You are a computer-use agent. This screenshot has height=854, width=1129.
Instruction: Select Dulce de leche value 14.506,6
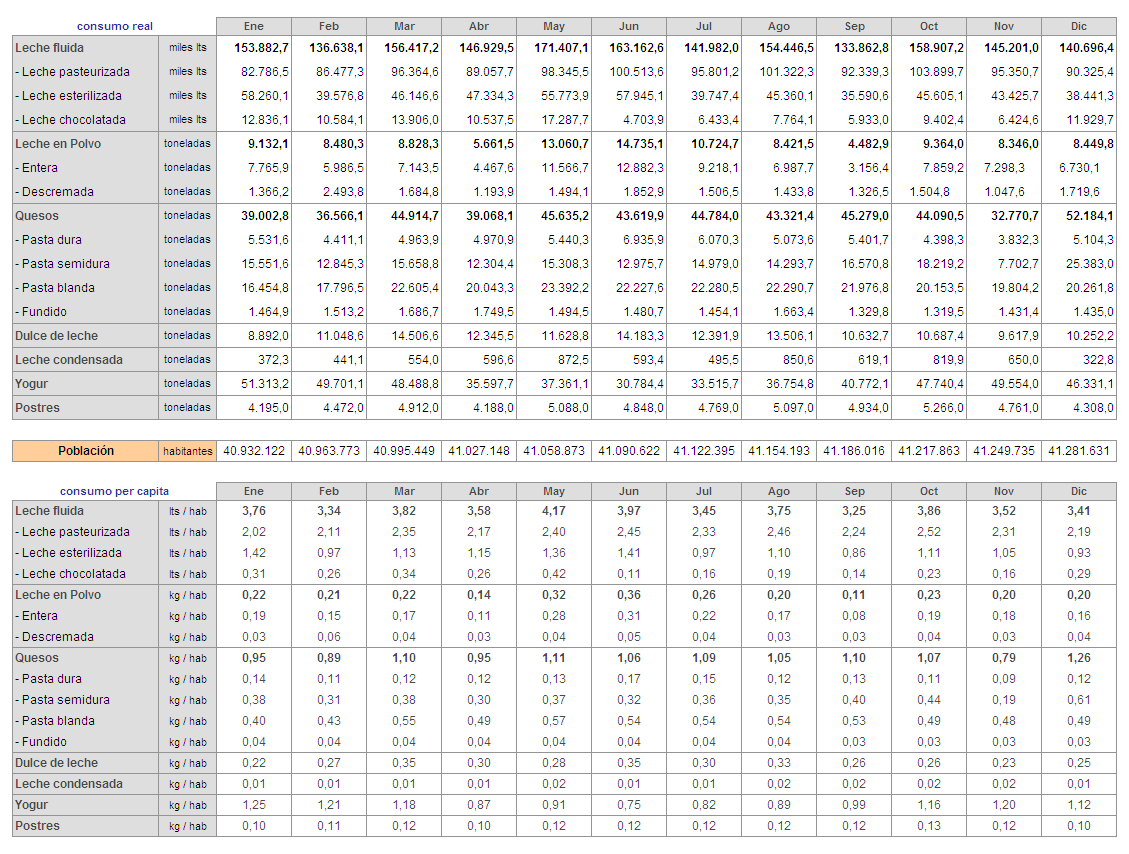(415, 336)
